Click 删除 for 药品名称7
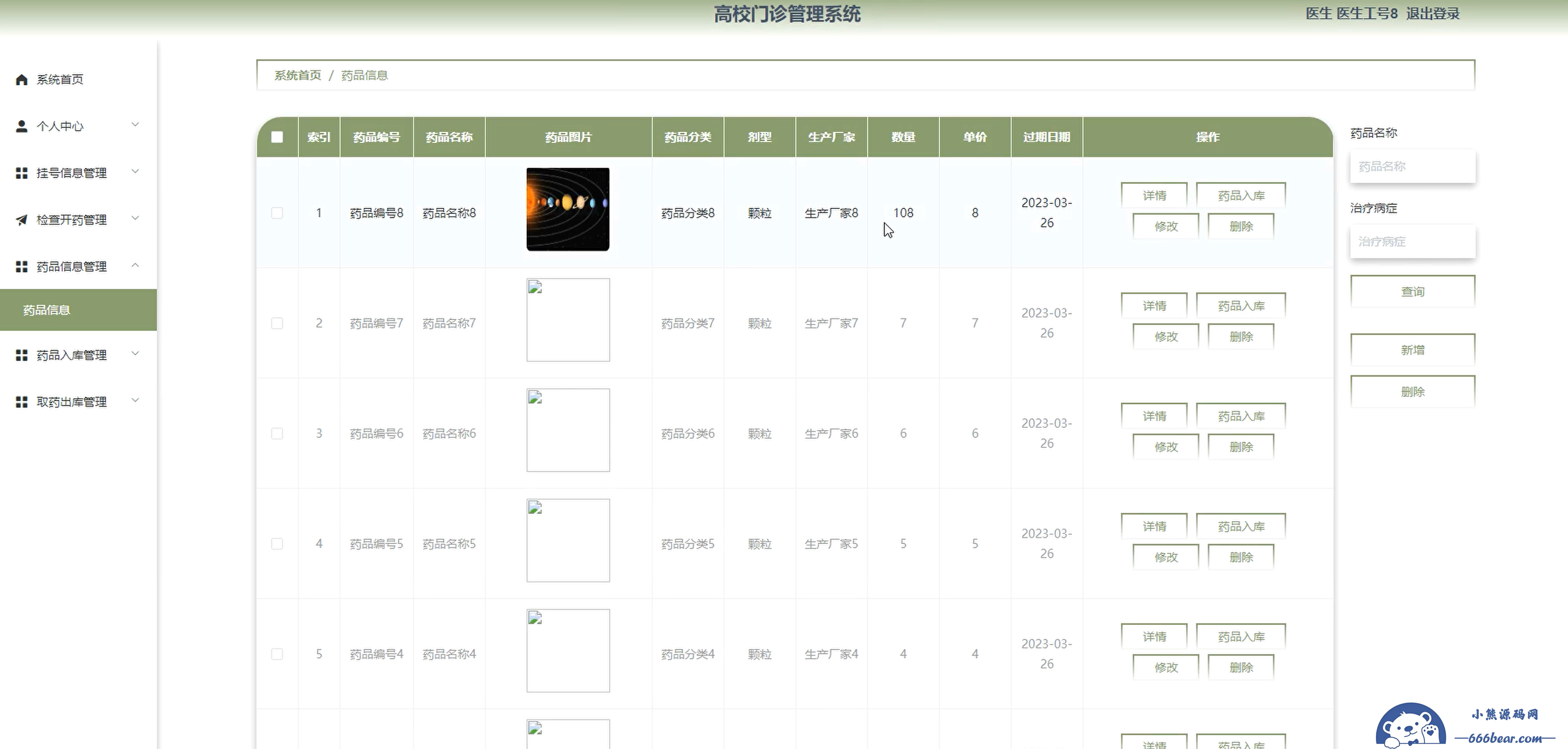This screenshot has height=749, width=1568. click(x=1241, y=337)
